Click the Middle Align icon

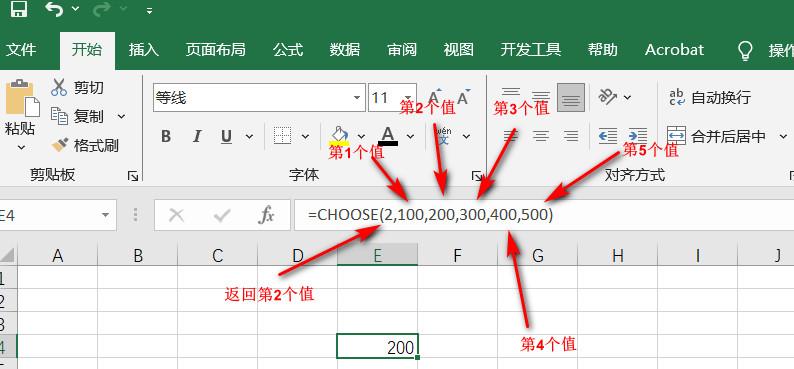[541, 97]
